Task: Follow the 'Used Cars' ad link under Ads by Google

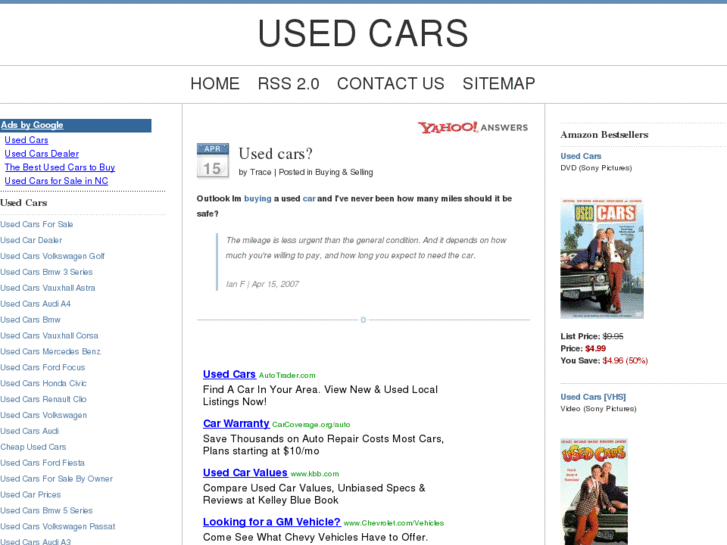Action: point(26,140)
